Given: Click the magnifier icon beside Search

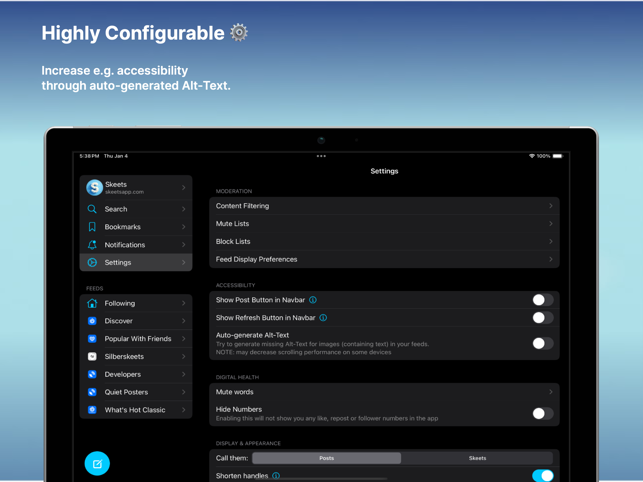Looking at the screenshot, I should coord(92,209).
